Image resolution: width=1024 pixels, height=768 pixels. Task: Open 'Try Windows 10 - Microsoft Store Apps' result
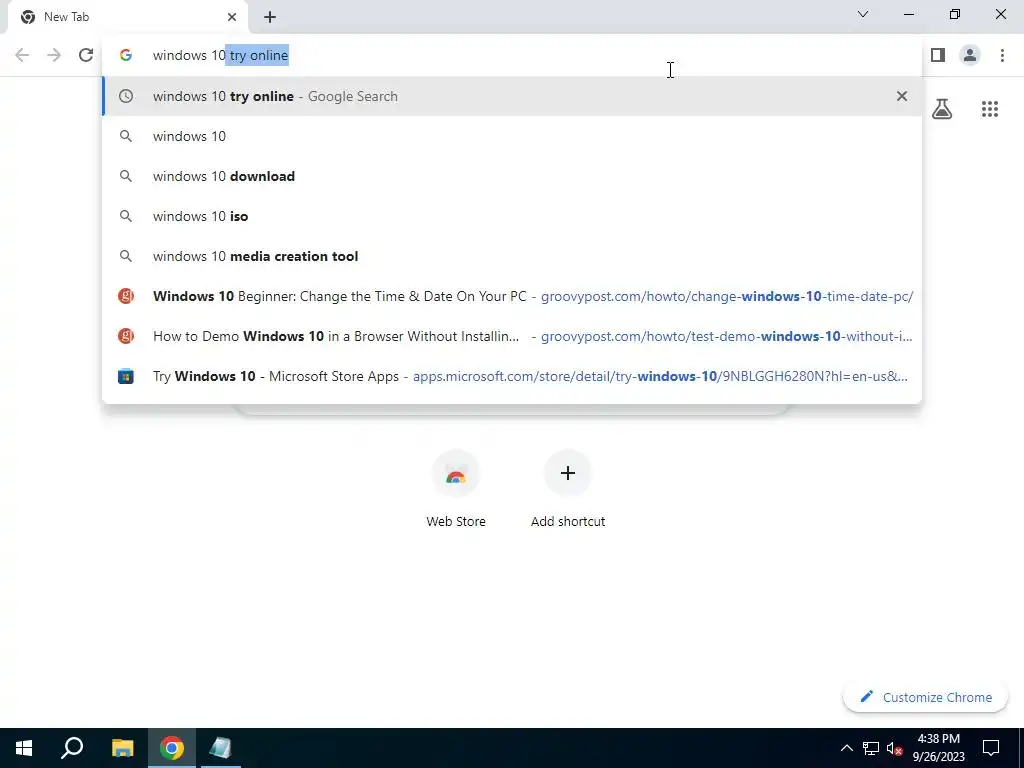pyautogui.click(x=512, y=376)
